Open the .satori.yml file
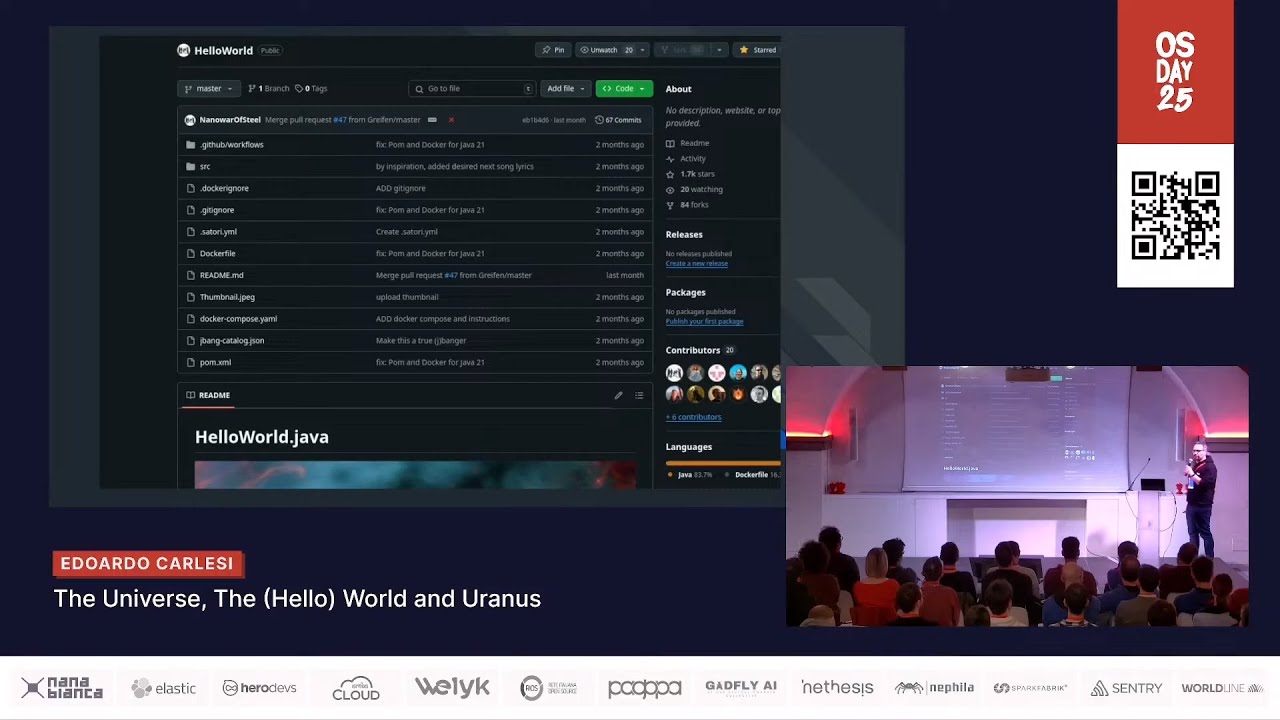The image size is (1280, 720). point(218,232)
